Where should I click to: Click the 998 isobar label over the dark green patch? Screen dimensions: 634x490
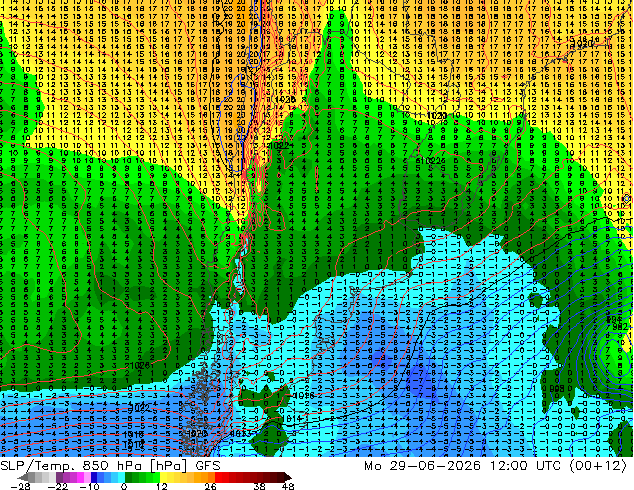click(557, 388)
